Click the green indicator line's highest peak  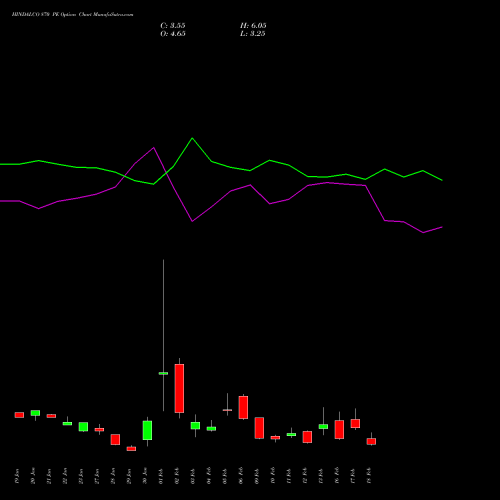coord(192,138)
